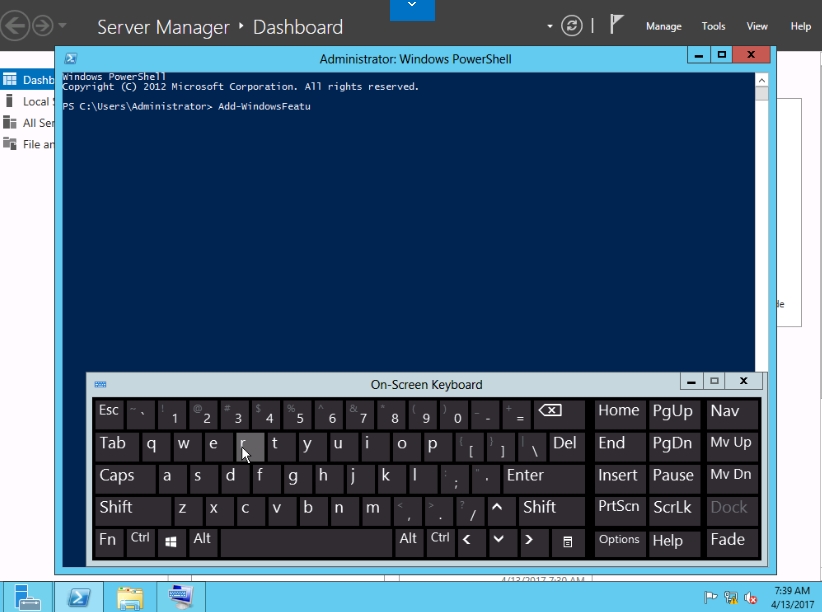The width and height of the screenshot is (822, 612).
Task: Open the navigation history dropdown beside the forward arrow
Action: click(65, 26)
